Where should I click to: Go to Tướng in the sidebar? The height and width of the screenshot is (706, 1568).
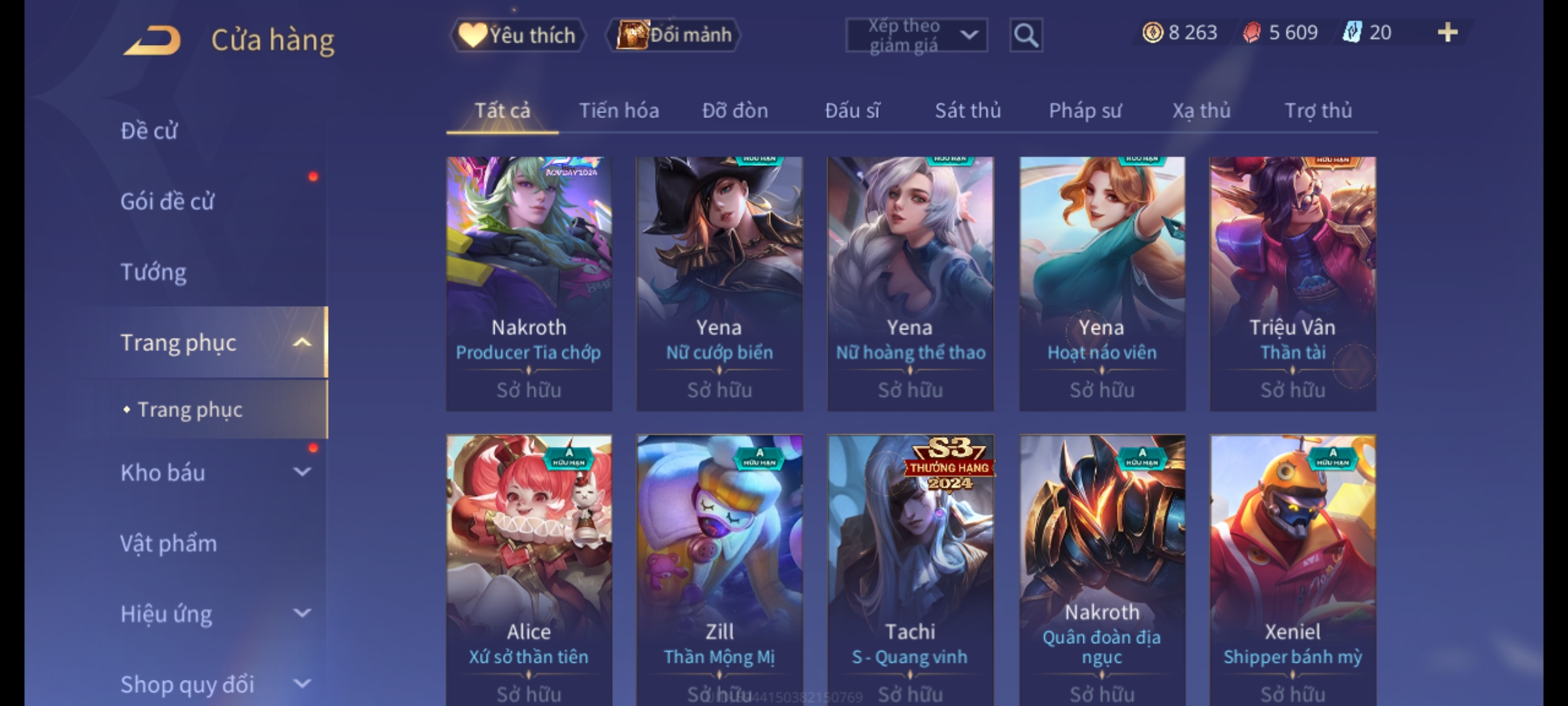point(154,272)
